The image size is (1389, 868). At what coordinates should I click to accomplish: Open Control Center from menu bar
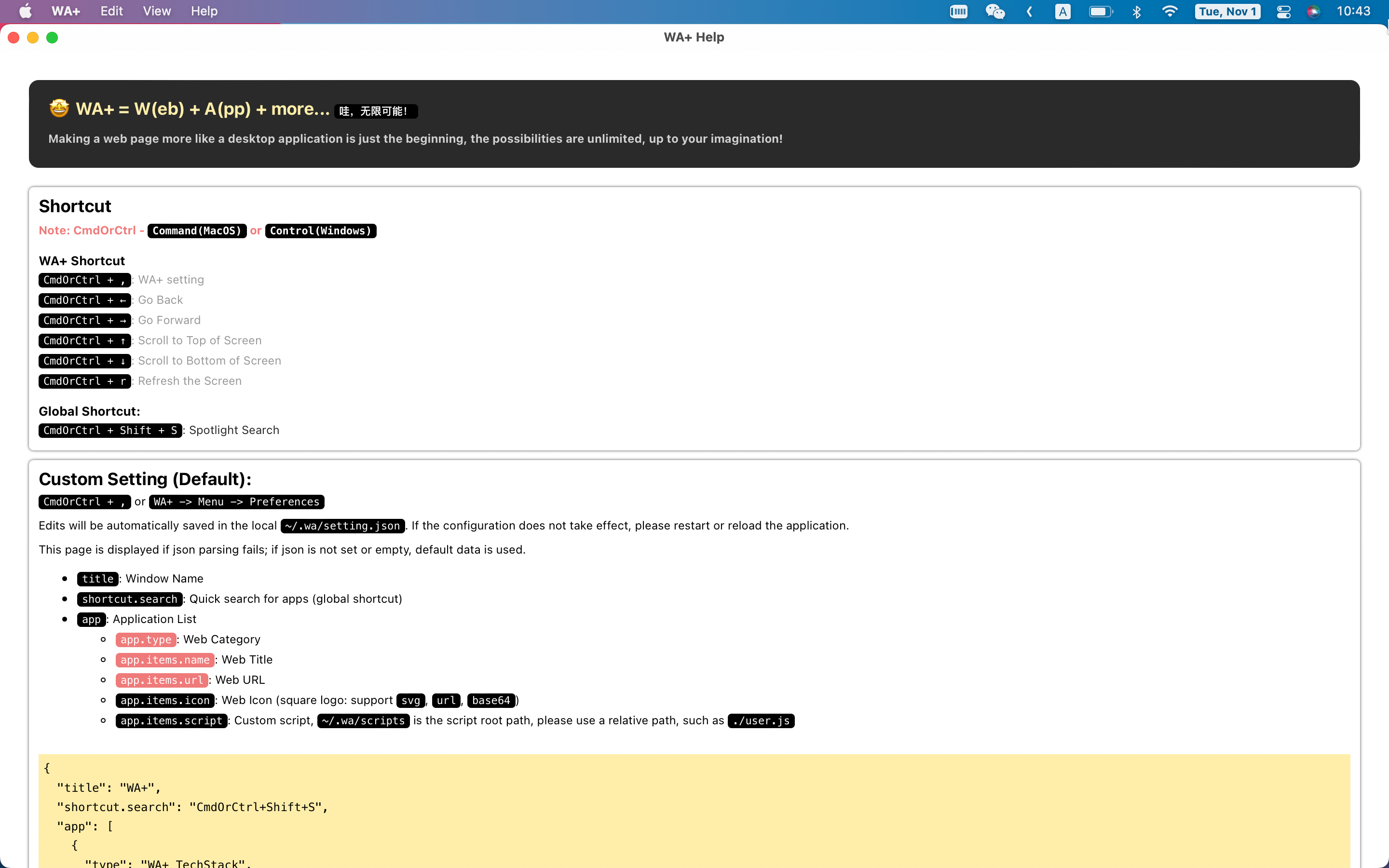[1283, 12]
